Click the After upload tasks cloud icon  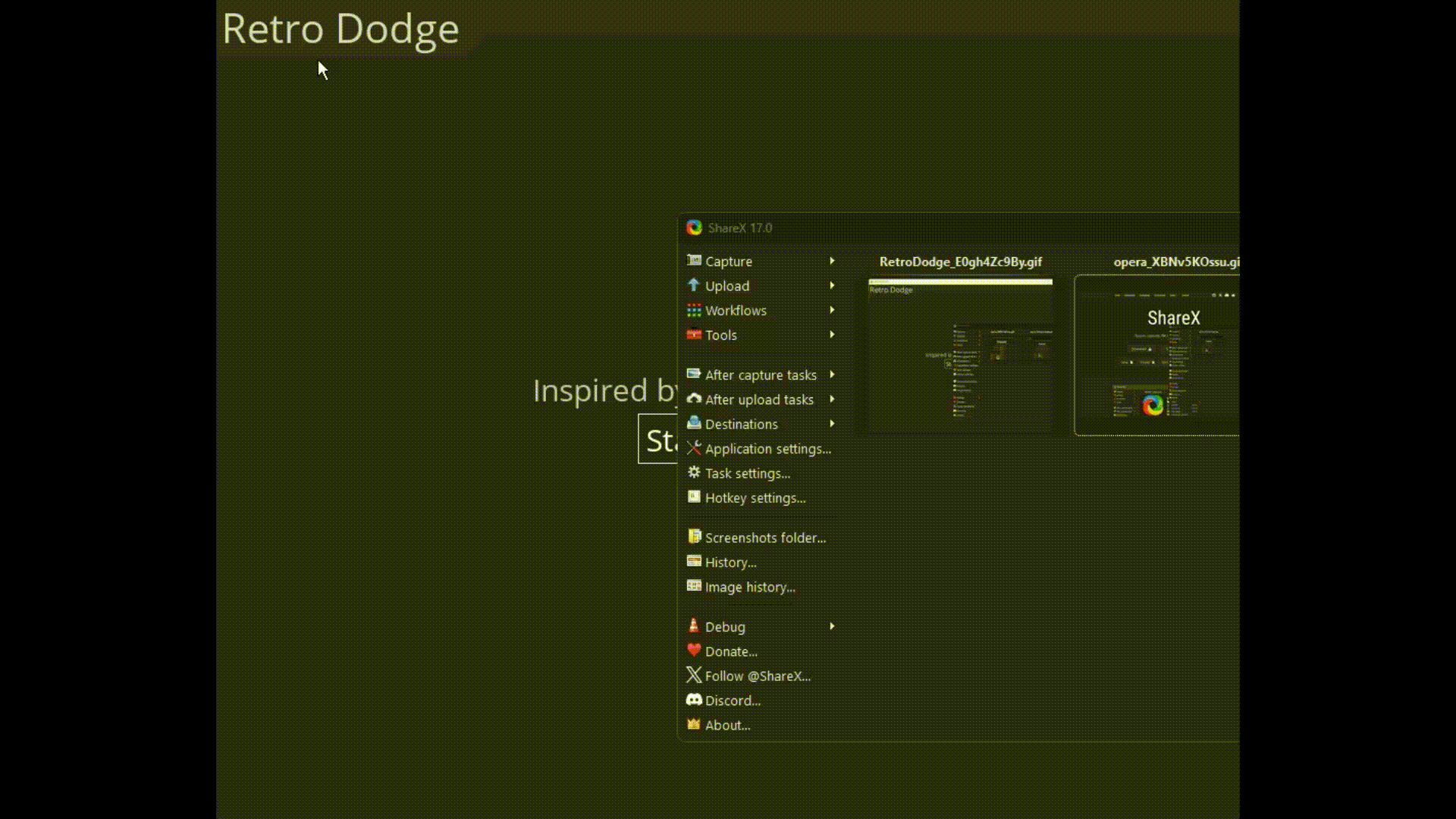point(694,400)
